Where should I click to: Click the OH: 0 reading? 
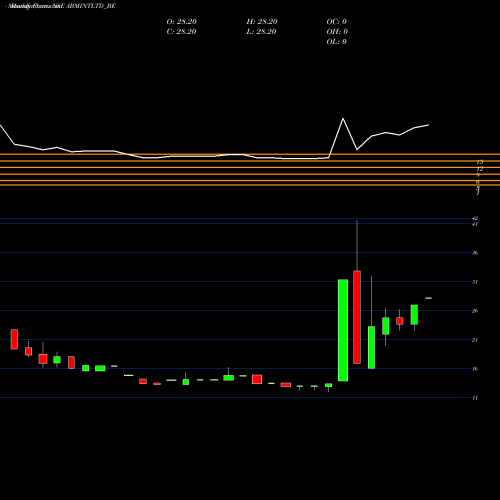(337, 32)
